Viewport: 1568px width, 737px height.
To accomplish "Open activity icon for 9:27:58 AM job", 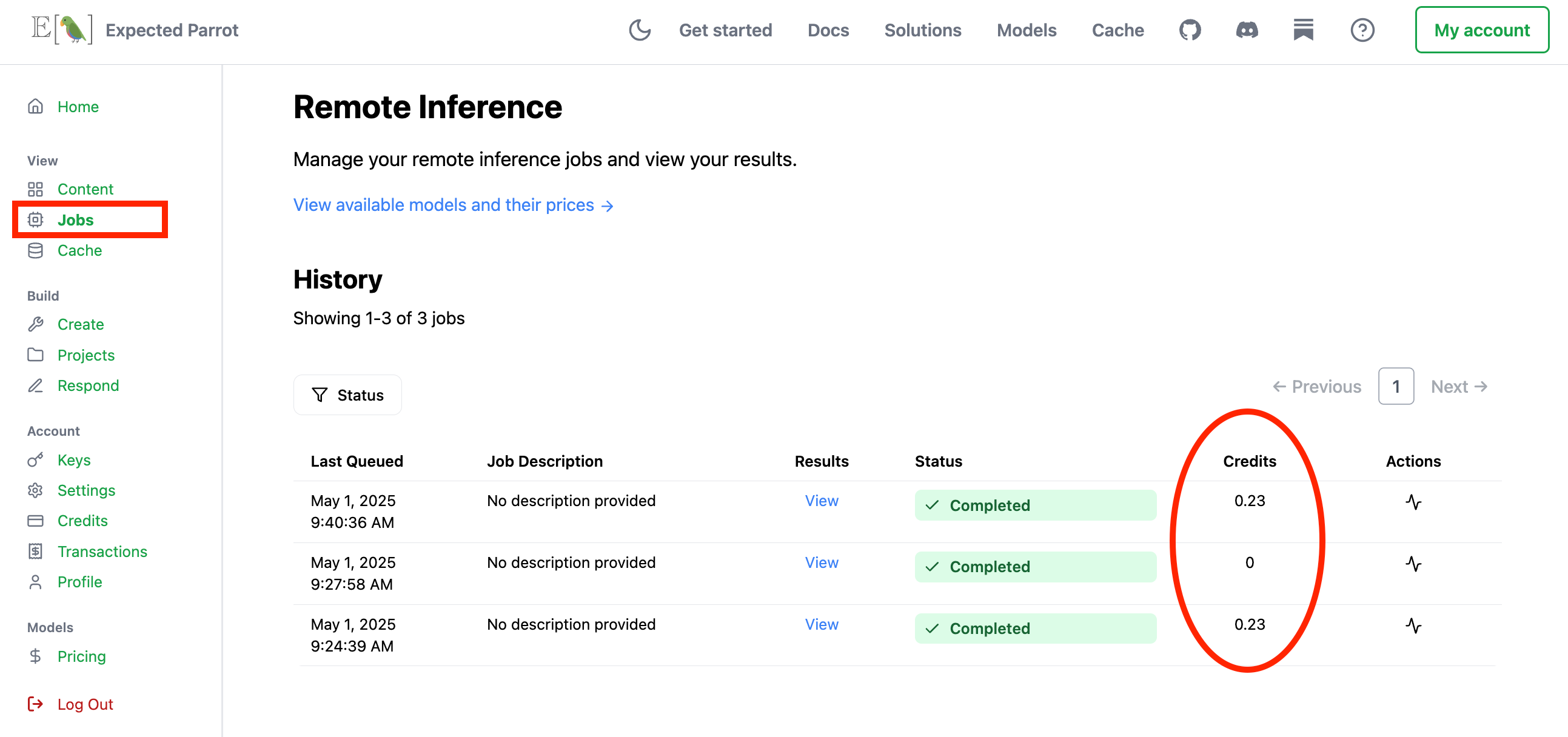I will [x=1413, y=564].
